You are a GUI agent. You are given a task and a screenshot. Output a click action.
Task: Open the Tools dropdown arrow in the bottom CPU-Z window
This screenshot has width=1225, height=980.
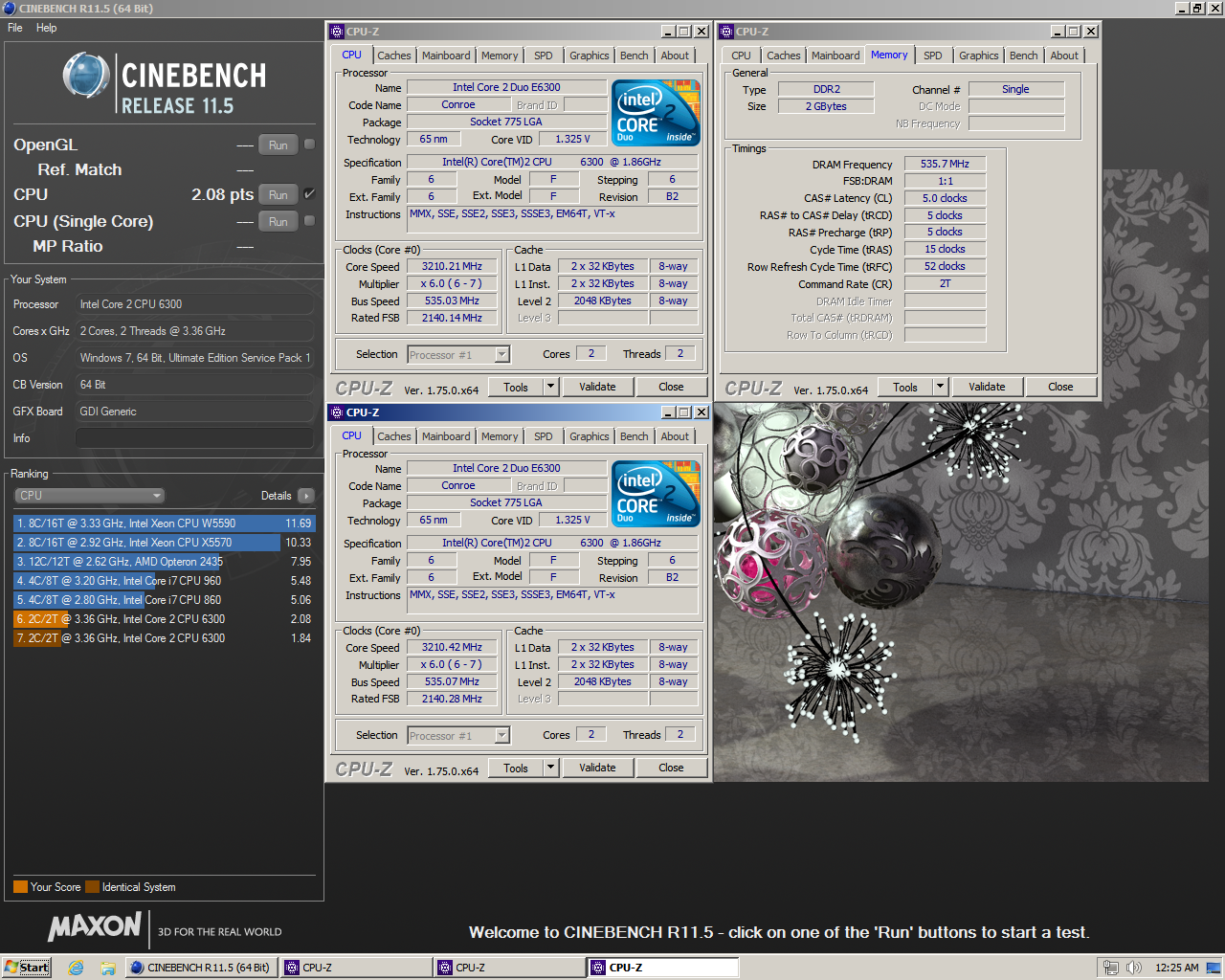click(x=550, y=768)
